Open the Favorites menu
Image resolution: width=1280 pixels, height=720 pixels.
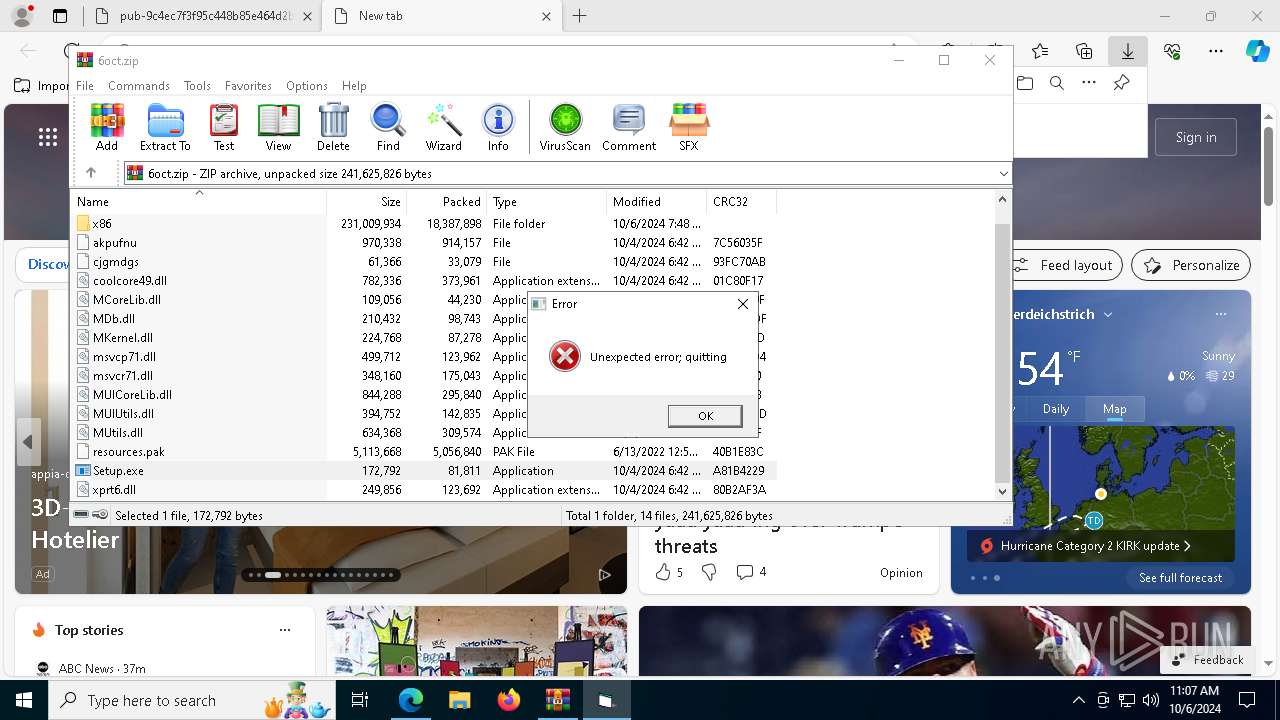click(x=248, y=86)
